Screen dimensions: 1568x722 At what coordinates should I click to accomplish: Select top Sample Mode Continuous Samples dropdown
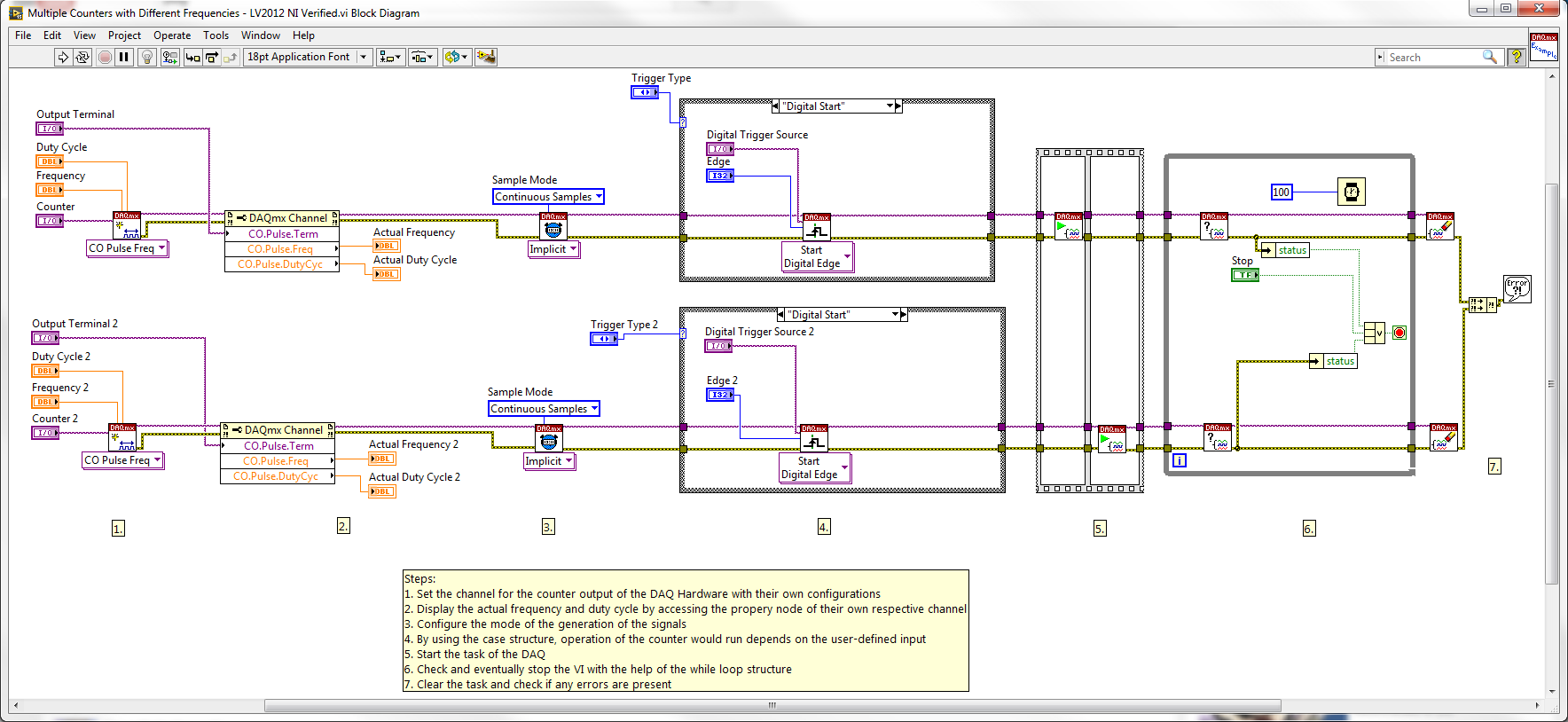click(x=548, y=197)
